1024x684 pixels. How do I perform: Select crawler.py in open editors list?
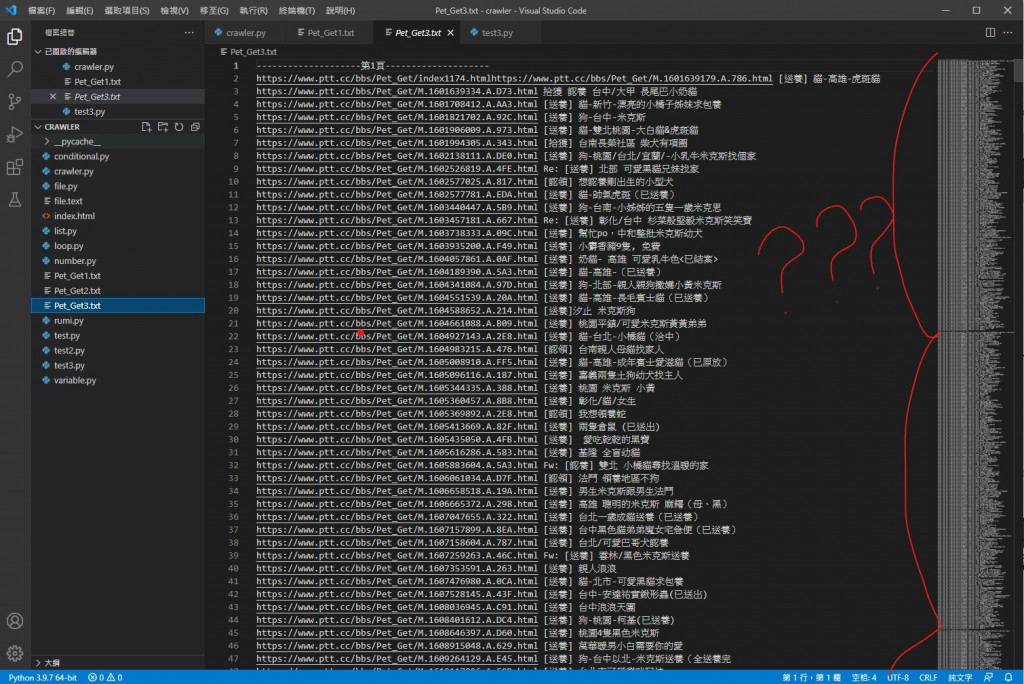93,67
